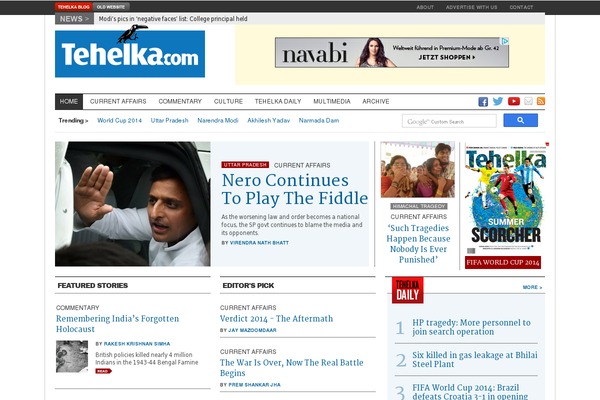The height and width of the screenshot is (400, 600).
Task: Click the MORE link in Tehelka Daily
Action: coord(532,287)
